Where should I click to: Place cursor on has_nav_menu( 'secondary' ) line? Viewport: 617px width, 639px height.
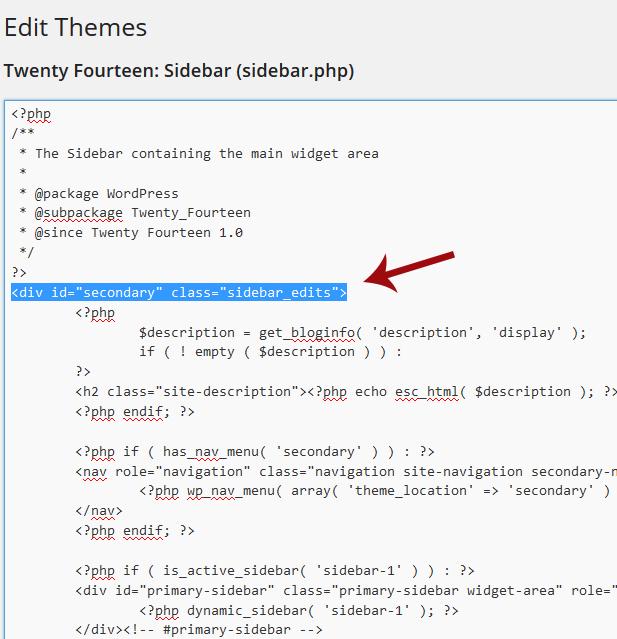255,451
